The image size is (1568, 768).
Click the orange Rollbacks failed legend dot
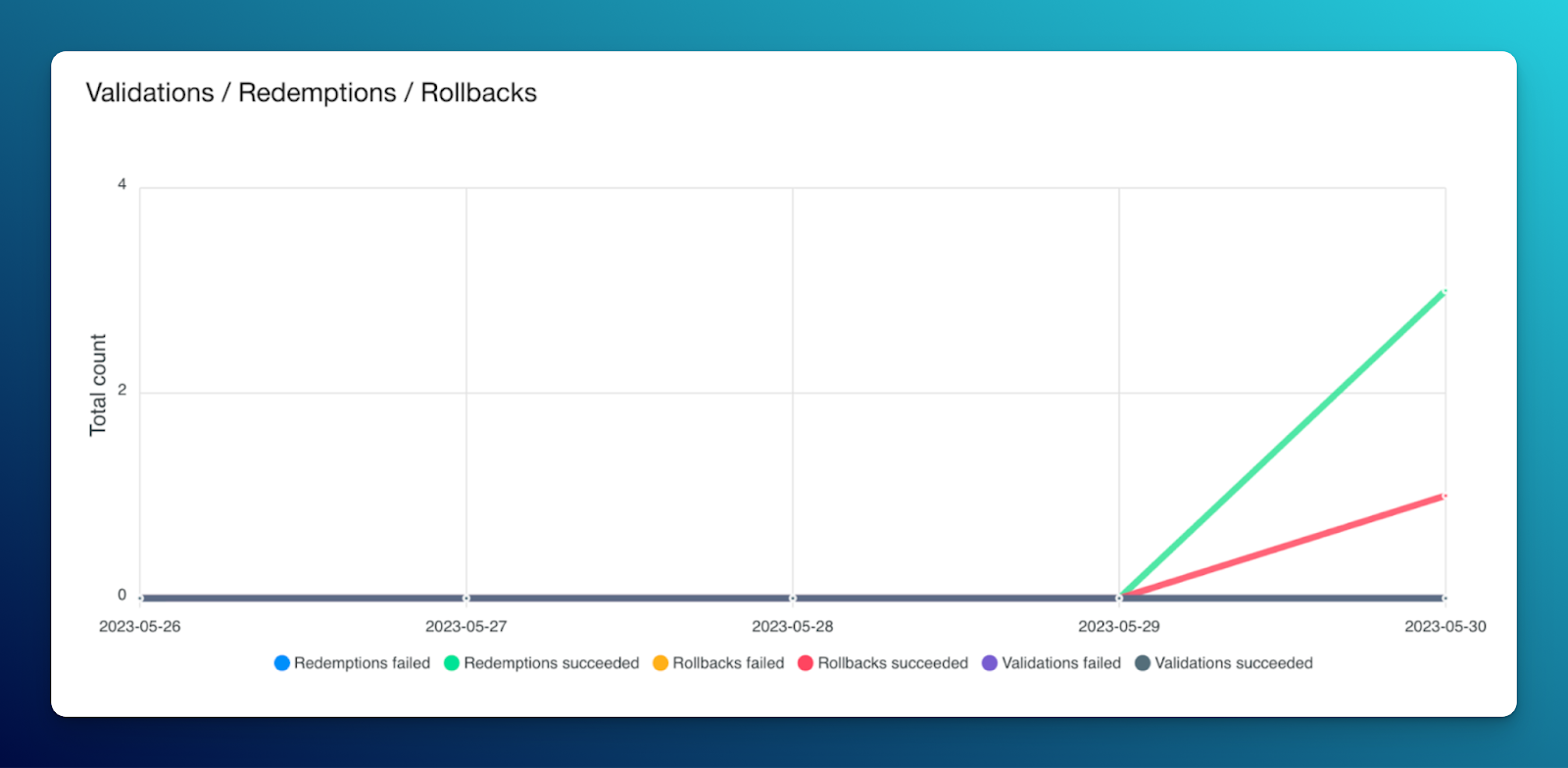661,663
